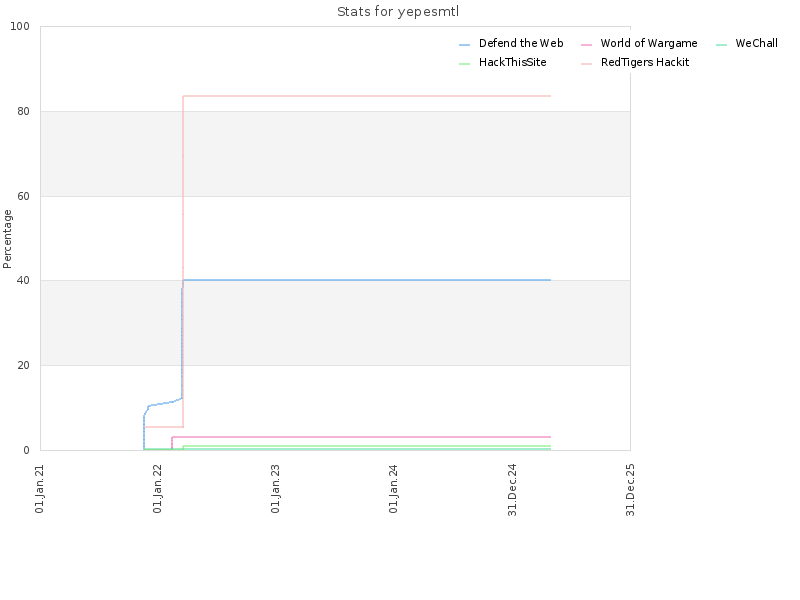Click the blue Defend the Web line at 40

pos(367,280)
